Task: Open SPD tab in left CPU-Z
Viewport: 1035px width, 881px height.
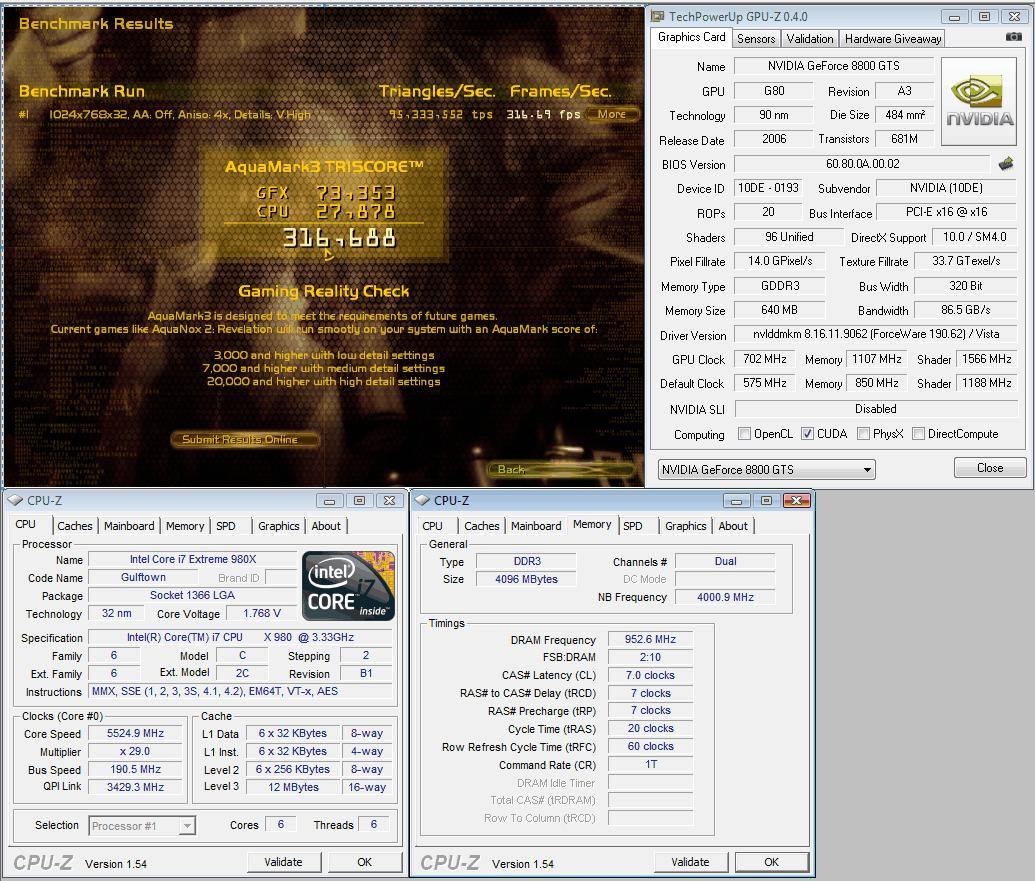Action: 226,526
